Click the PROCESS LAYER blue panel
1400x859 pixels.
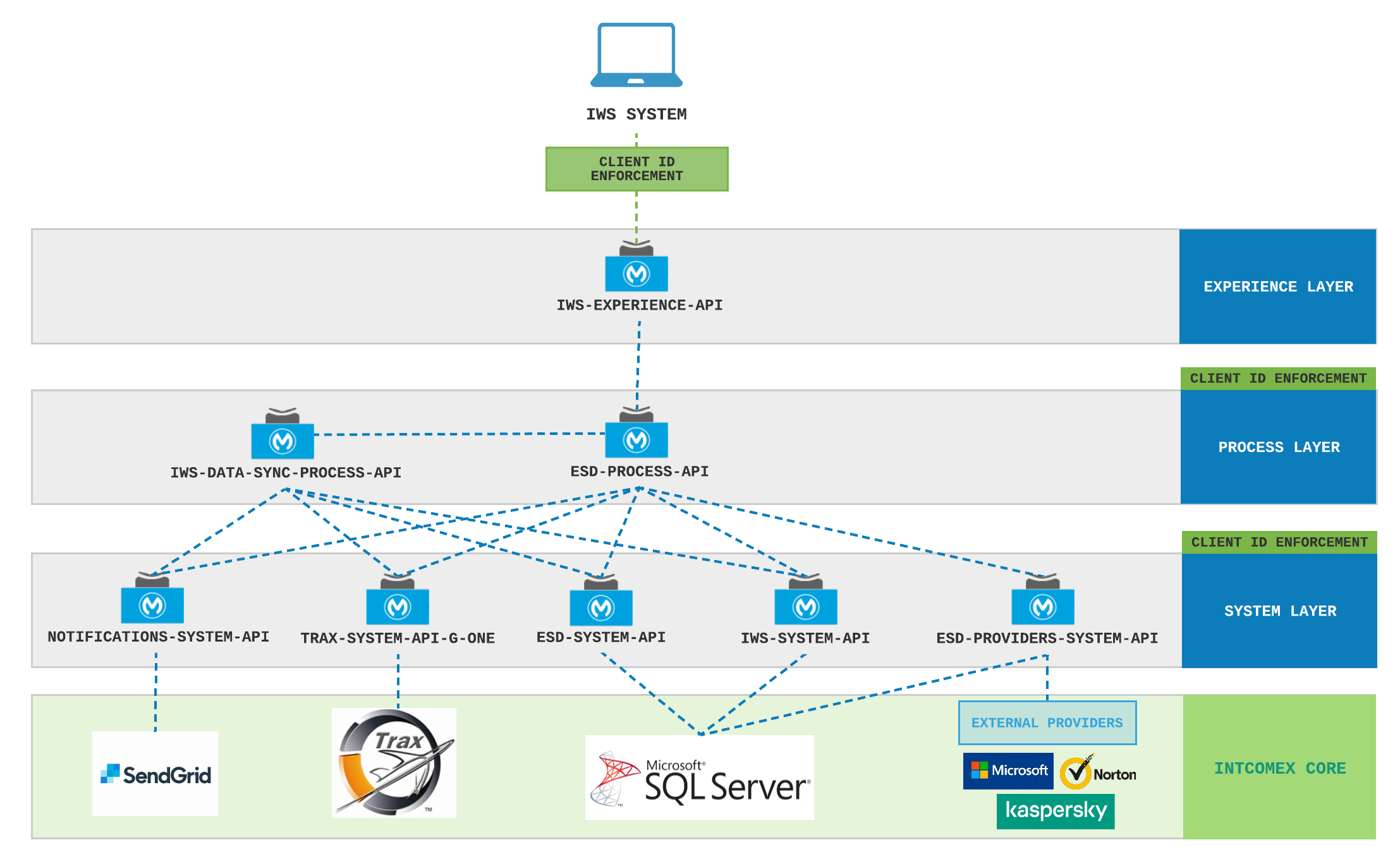tap(1279, 447)
